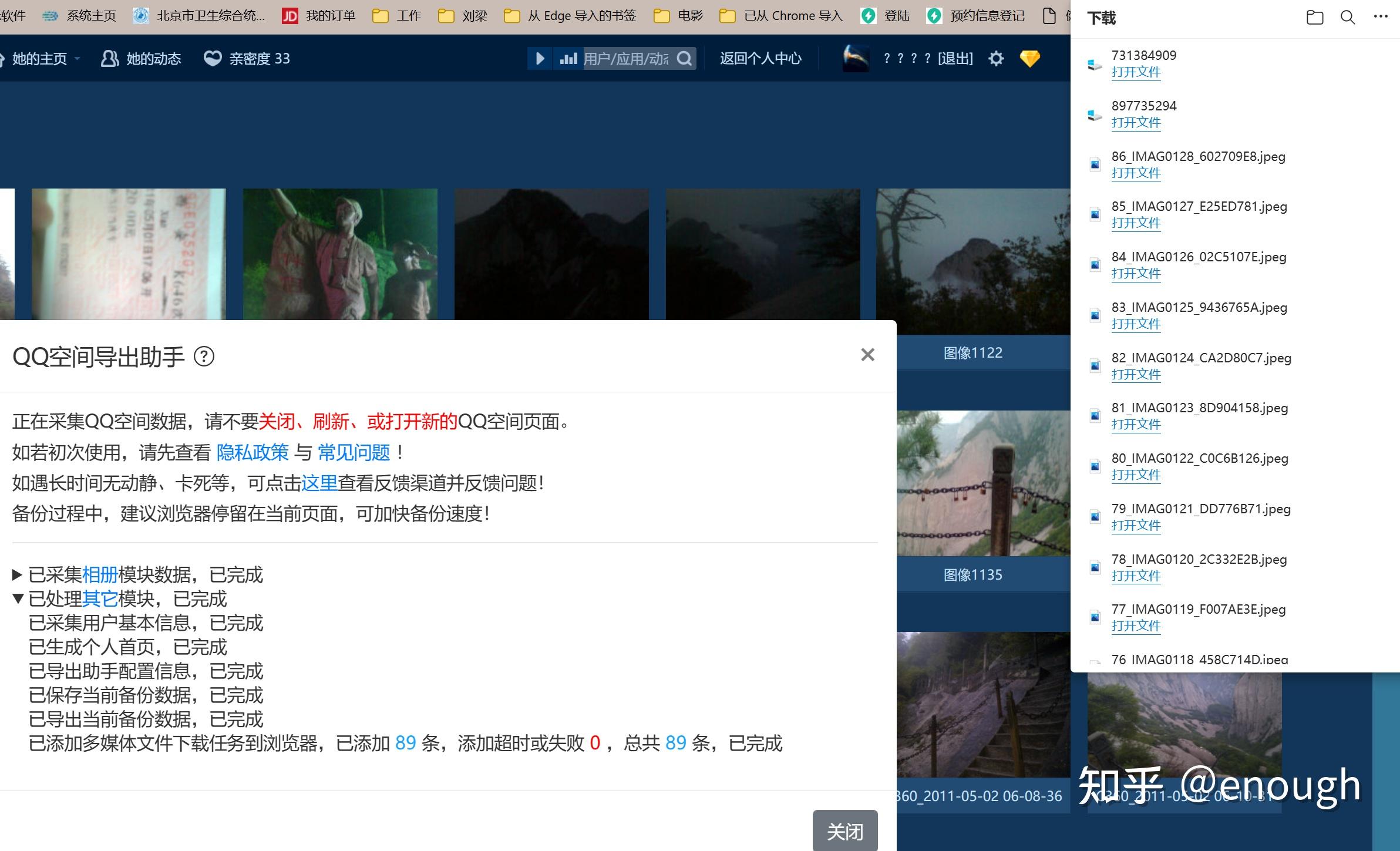Open the 系统主页 bookmark
This screenshot has width=1400, height=851.
tap(80, 16)
